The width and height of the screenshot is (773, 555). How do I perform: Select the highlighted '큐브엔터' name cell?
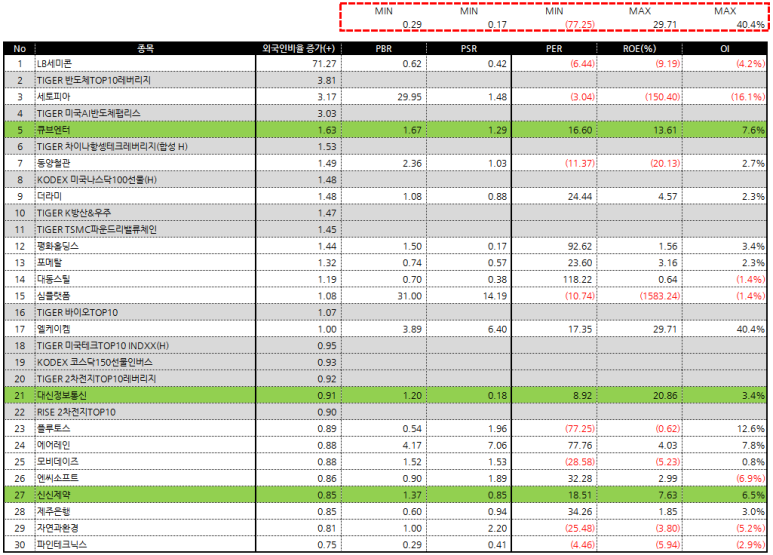coord(54,130)
